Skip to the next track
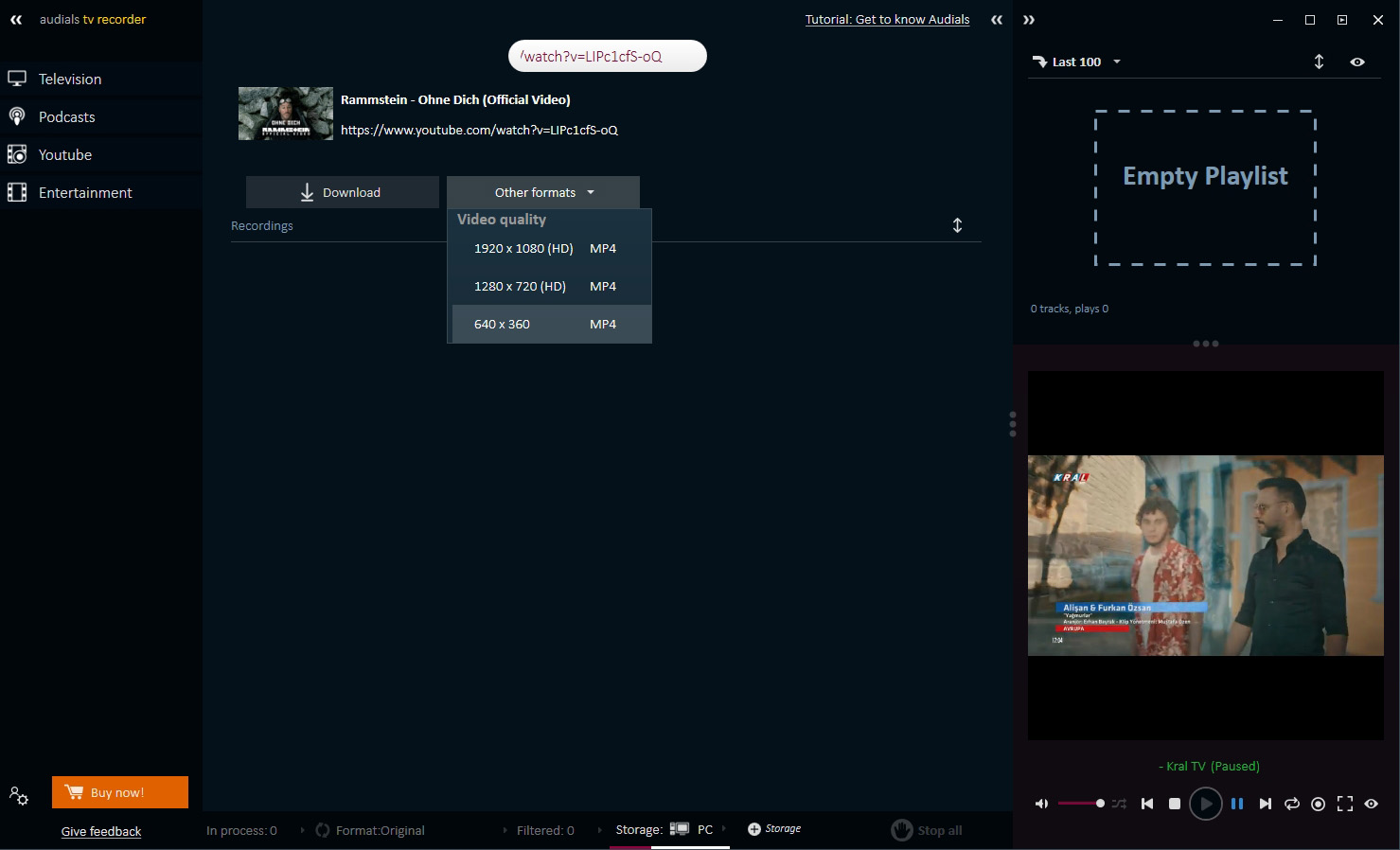 pyautogui.click(x=1266, y=804)
